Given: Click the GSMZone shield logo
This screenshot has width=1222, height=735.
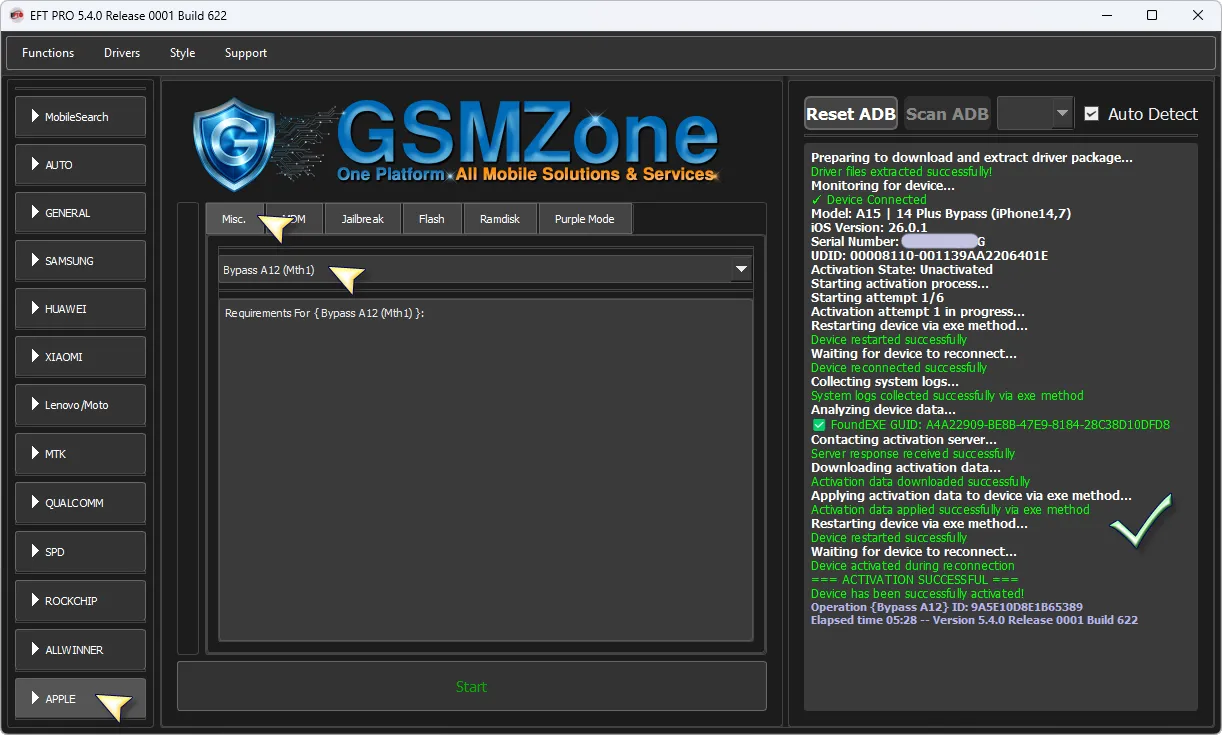Looking at the screenshot, I should pyautogui.click(x=233, y=144).
